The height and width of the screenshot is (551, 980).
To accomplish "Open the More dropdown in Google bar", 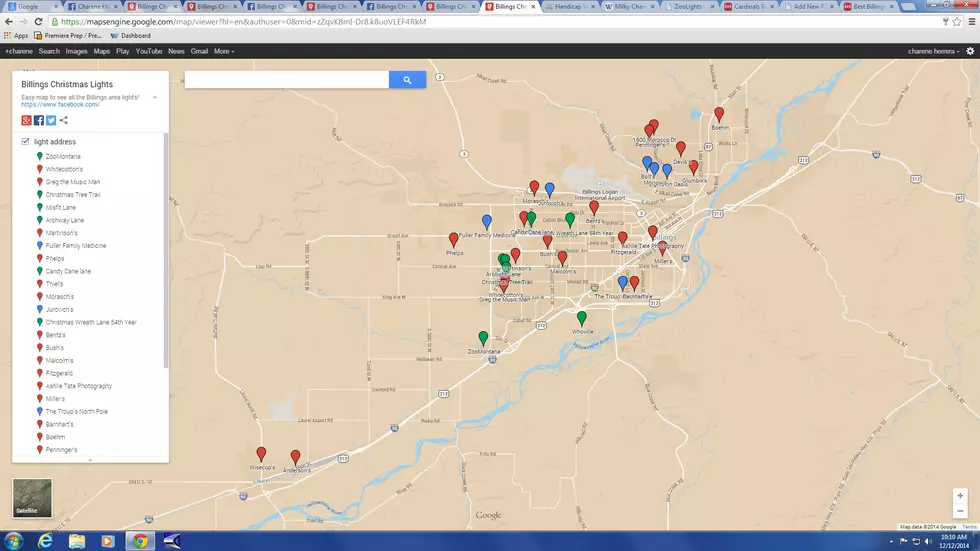I will pyautogui.click(x=224, y=51).
